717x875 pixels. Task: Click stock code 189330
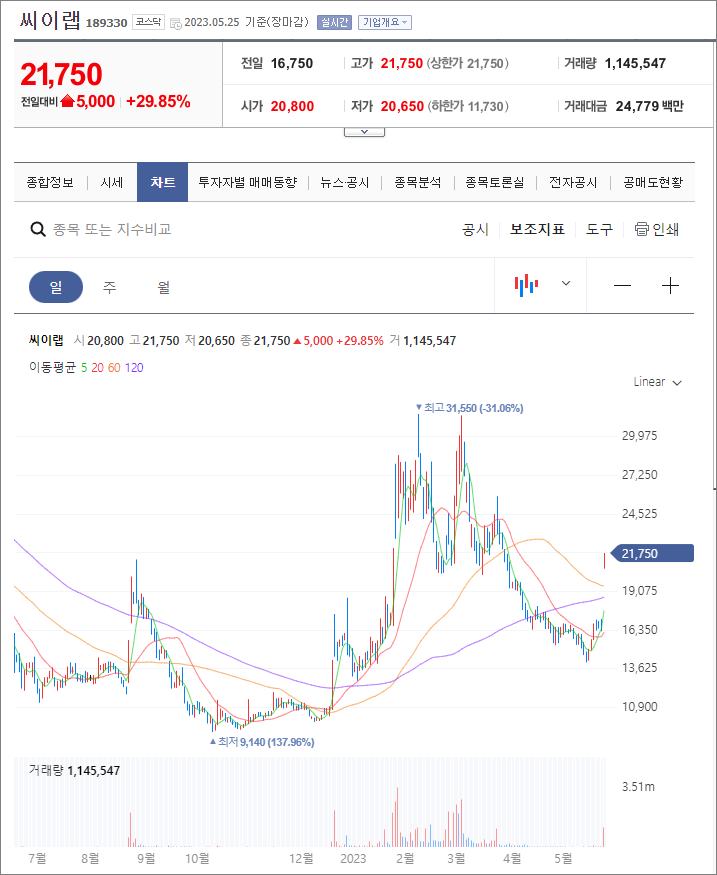[107, 23]
